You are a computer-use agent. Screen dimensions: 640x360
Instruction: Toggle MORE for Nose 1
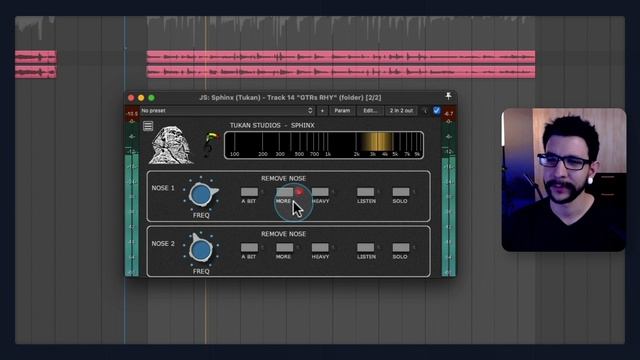pyautogui.click(x=284, y=192)
